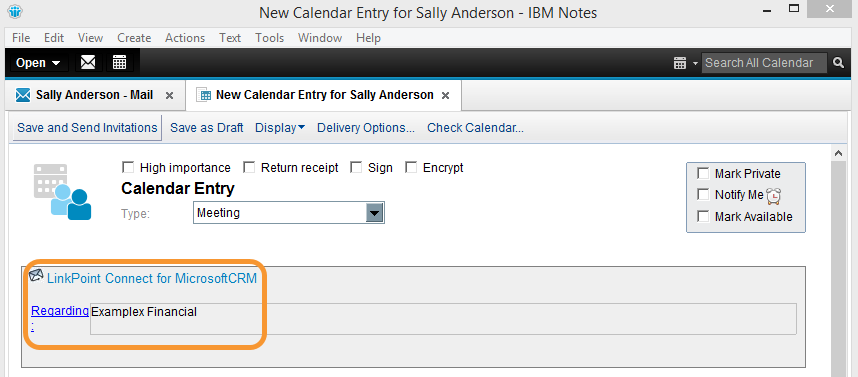Tick the Mark Private checkbox
This screenshot has height=377, width=858.
(x=703, y=174)
